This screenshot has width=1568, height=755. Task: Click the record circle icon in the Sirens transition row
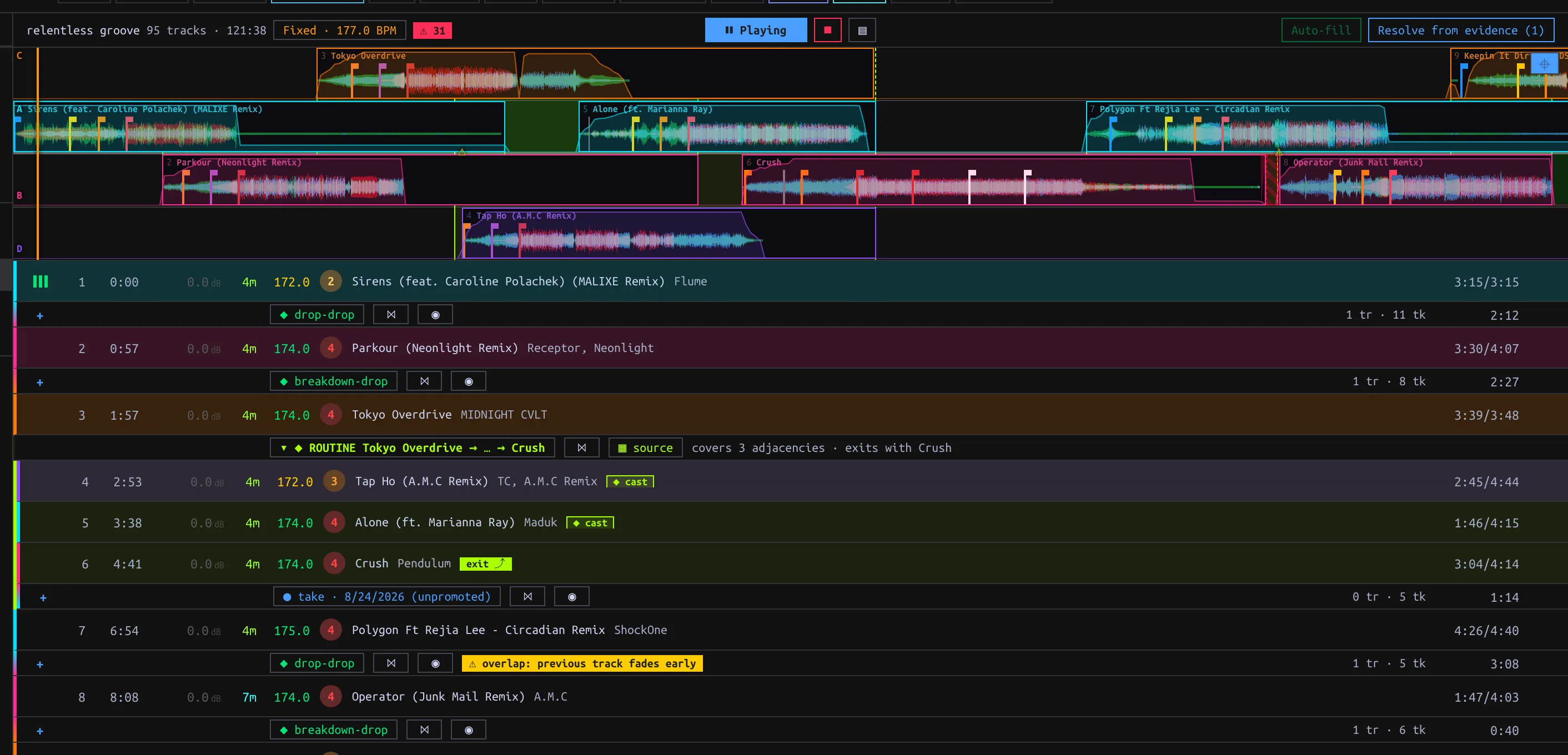(435, 315)
